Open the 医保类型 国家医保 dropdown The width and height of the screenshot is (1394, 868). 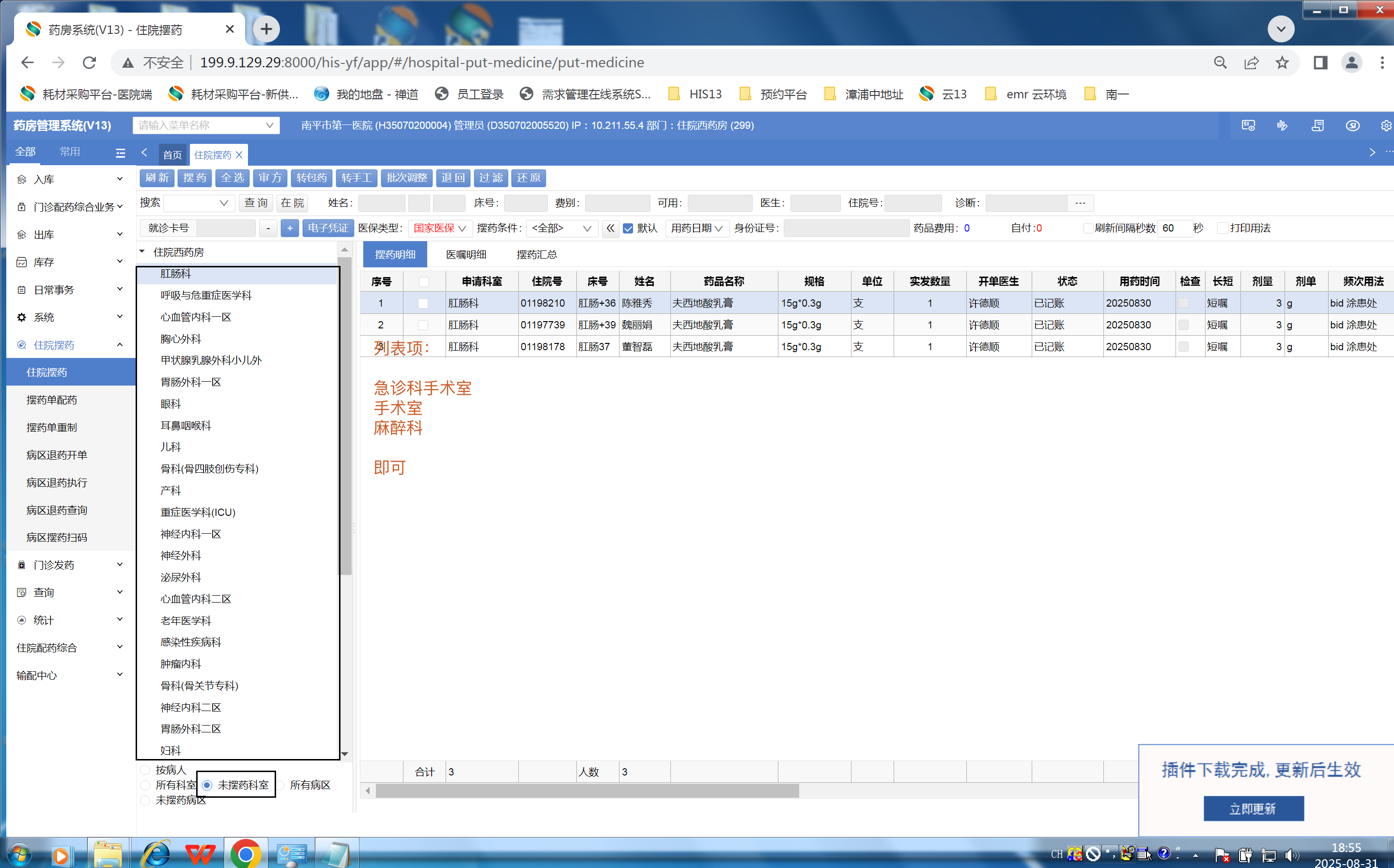(440, 229)
